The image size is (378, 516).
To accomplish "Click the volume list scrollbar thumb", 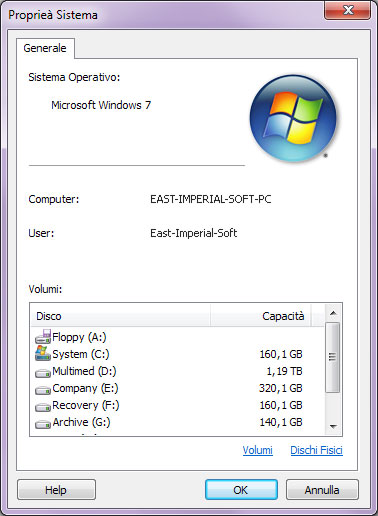I will (332, 357).
